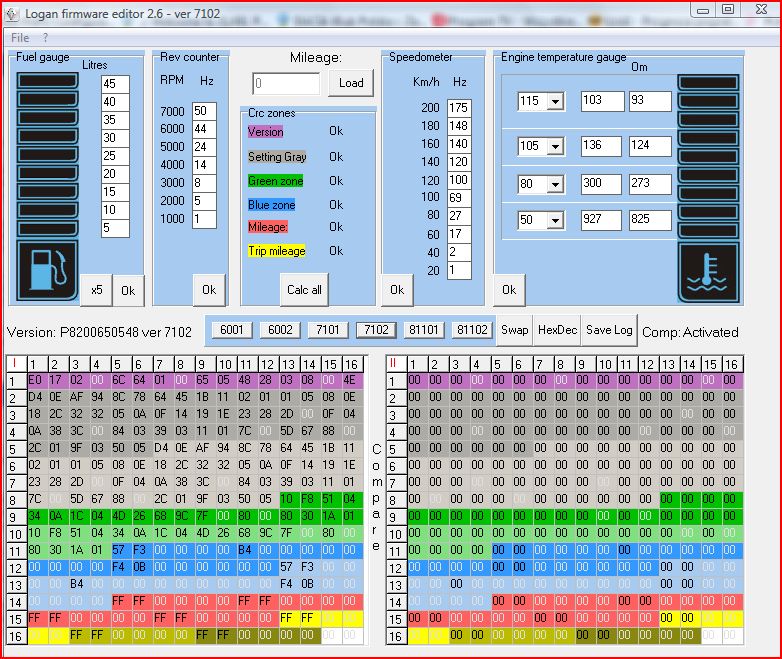Click the 1000 RPM Hz field
The height and width of the screenshot is (659, 782).
click(204, 219)
